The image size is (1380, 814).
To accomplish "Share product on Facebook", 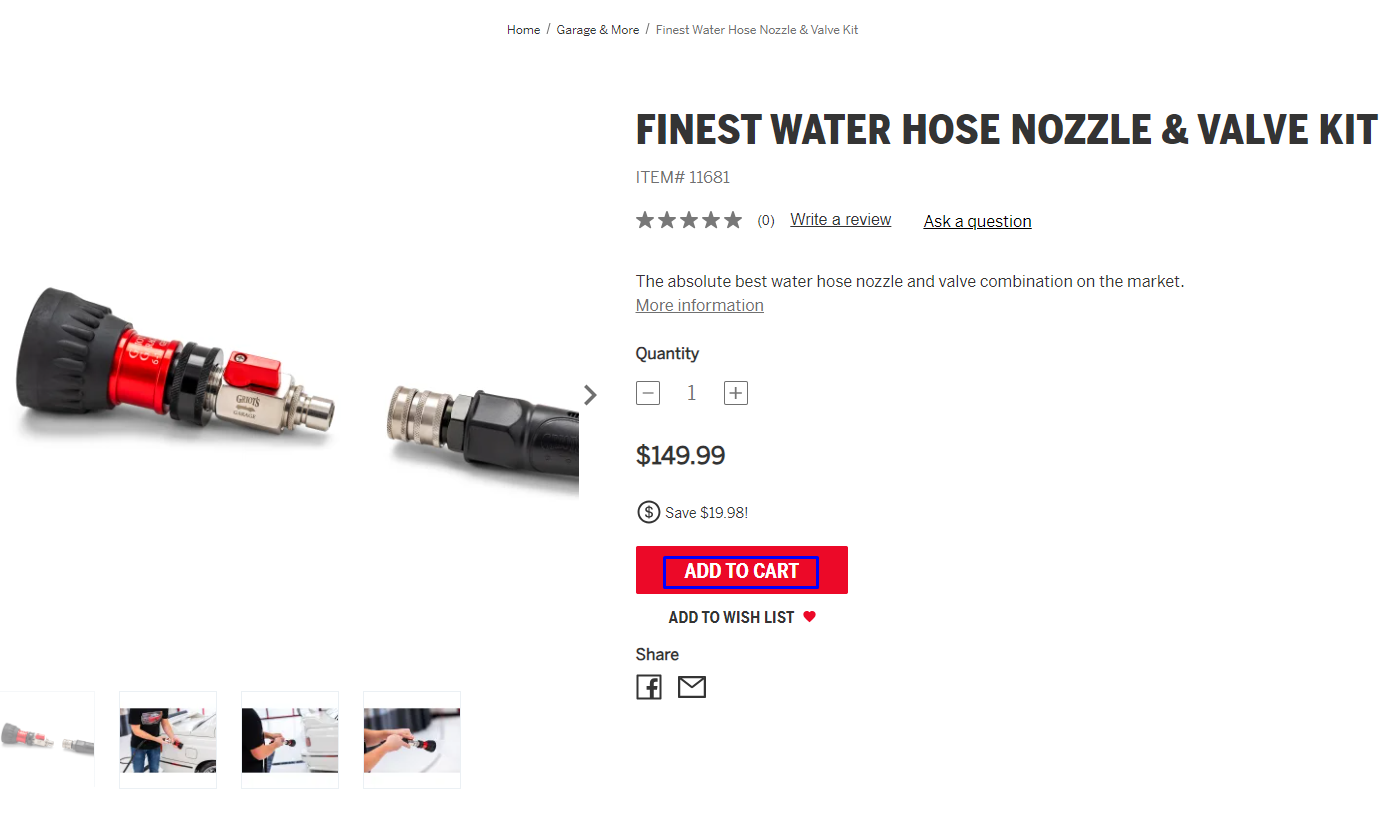I will click(x=649, y=687).
